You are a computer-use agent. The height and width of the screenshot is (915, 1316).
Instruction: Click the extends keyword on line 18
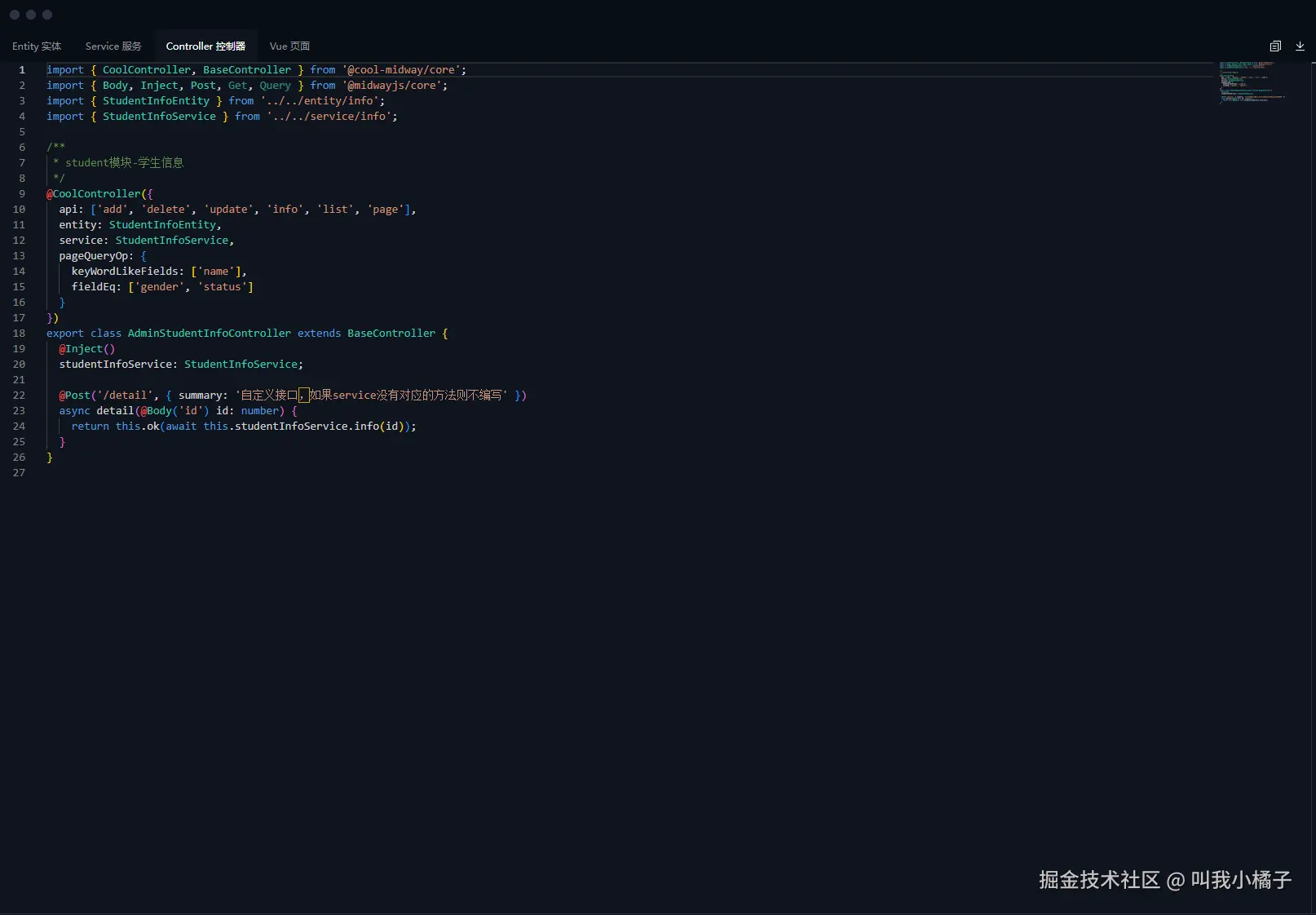(x=320, y=334)
